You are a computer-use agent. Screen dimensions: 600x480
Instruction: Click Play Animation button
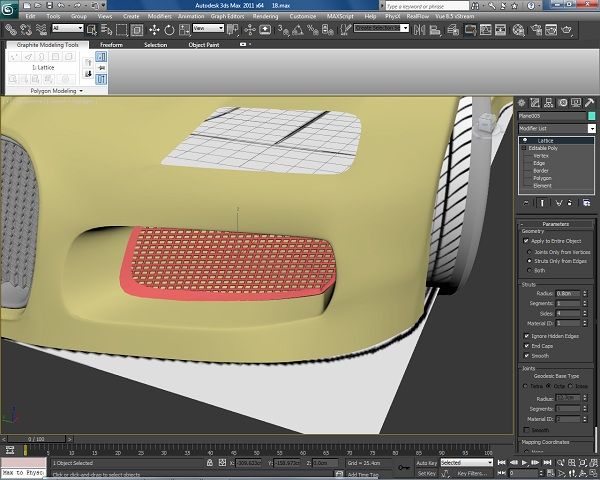pos(525,463)
